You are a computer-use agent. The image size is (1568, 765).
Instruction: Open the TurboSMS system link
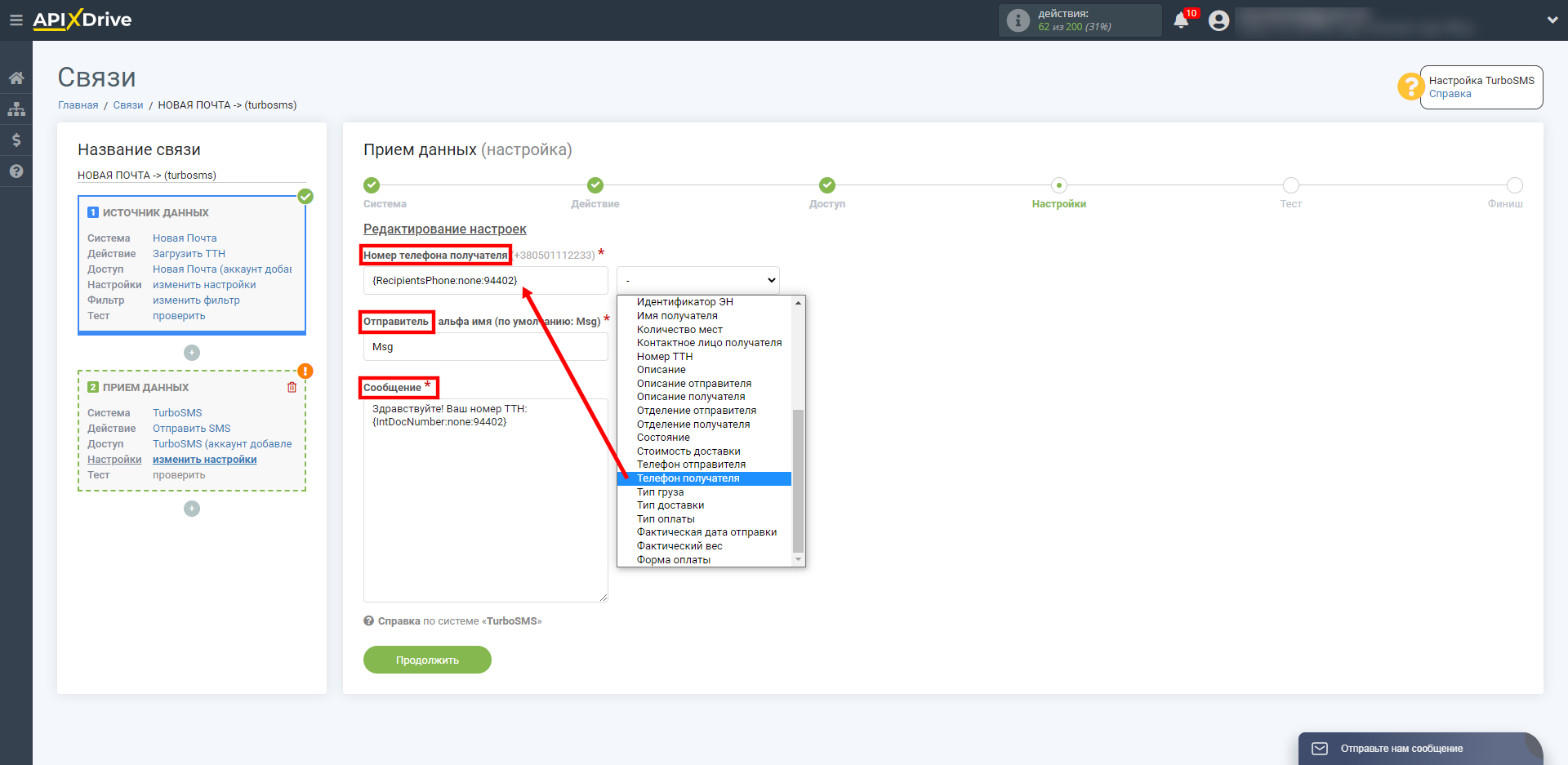177,413
